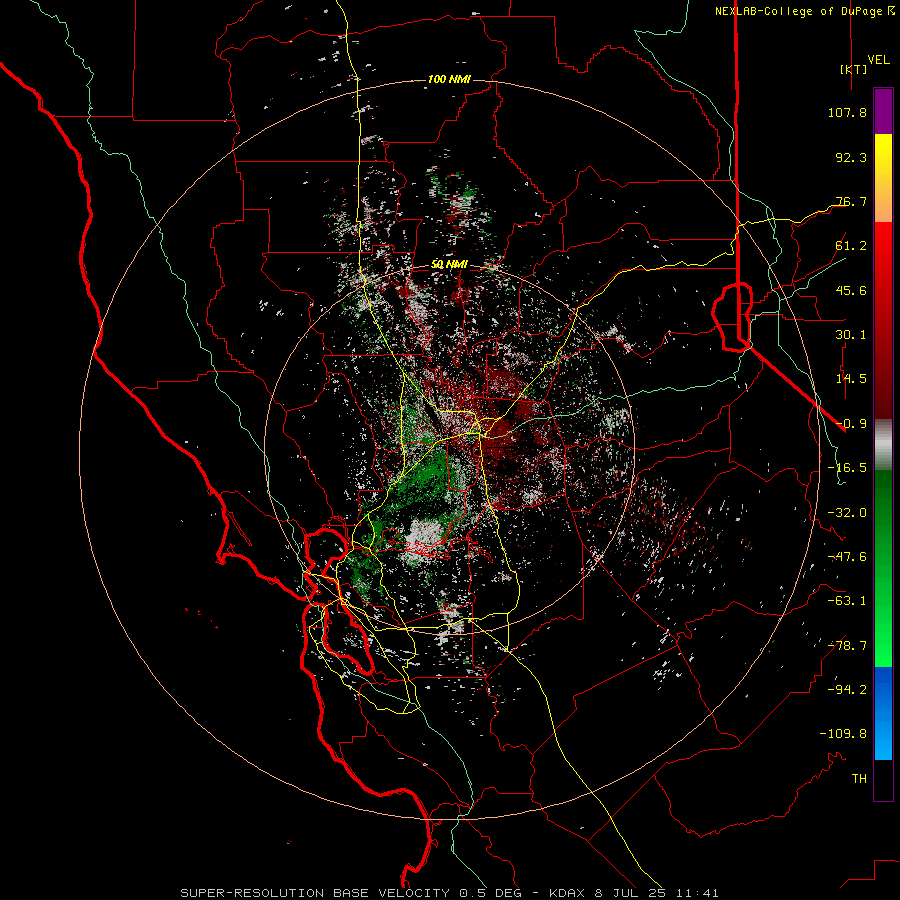The width and height of the screenshot is (900, 900).
Task: Pick the green segment of velocity color bar
Action: [x=883, y=568]
